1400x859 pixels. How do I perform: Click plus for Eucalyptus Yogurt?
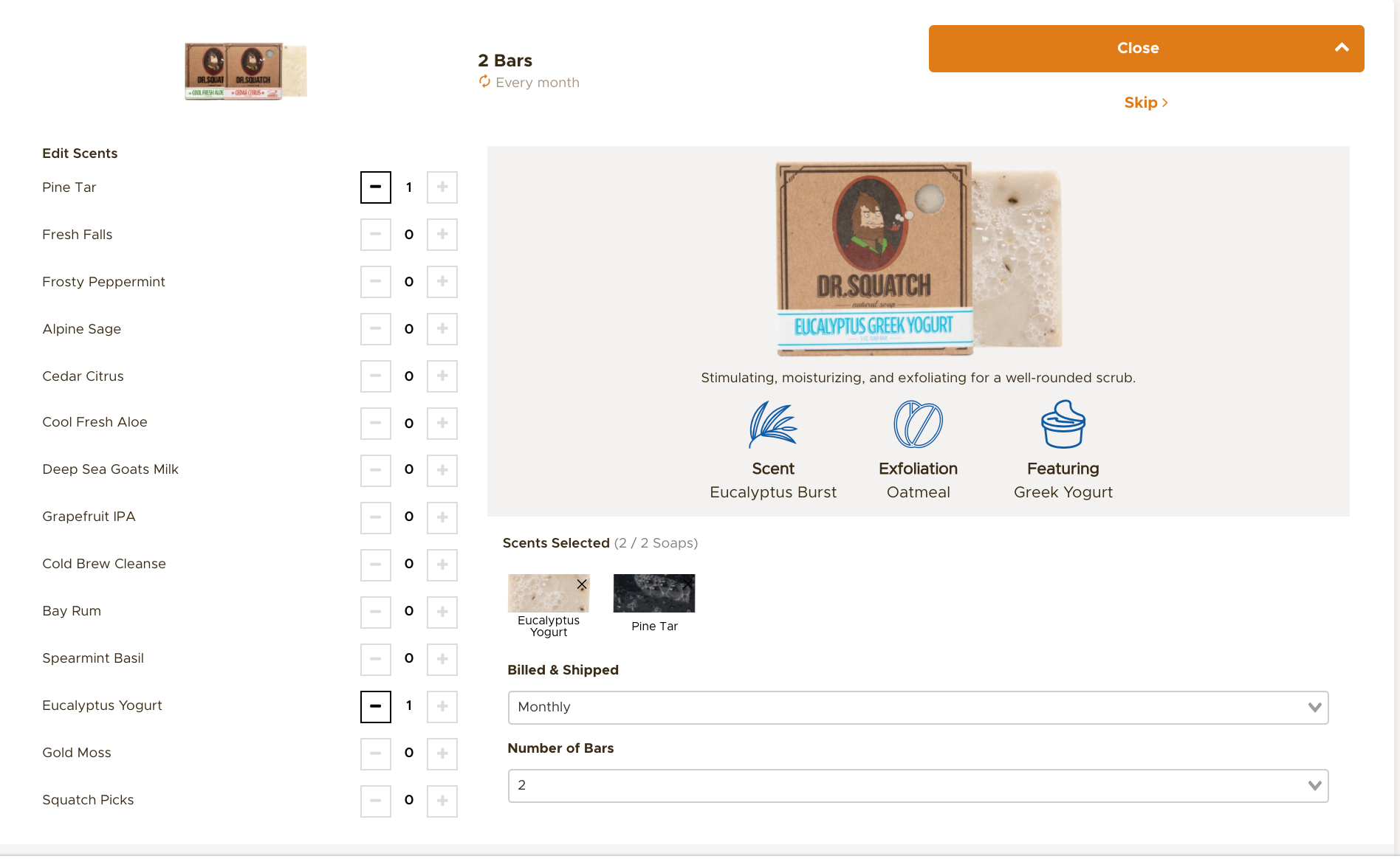[442, 707]
